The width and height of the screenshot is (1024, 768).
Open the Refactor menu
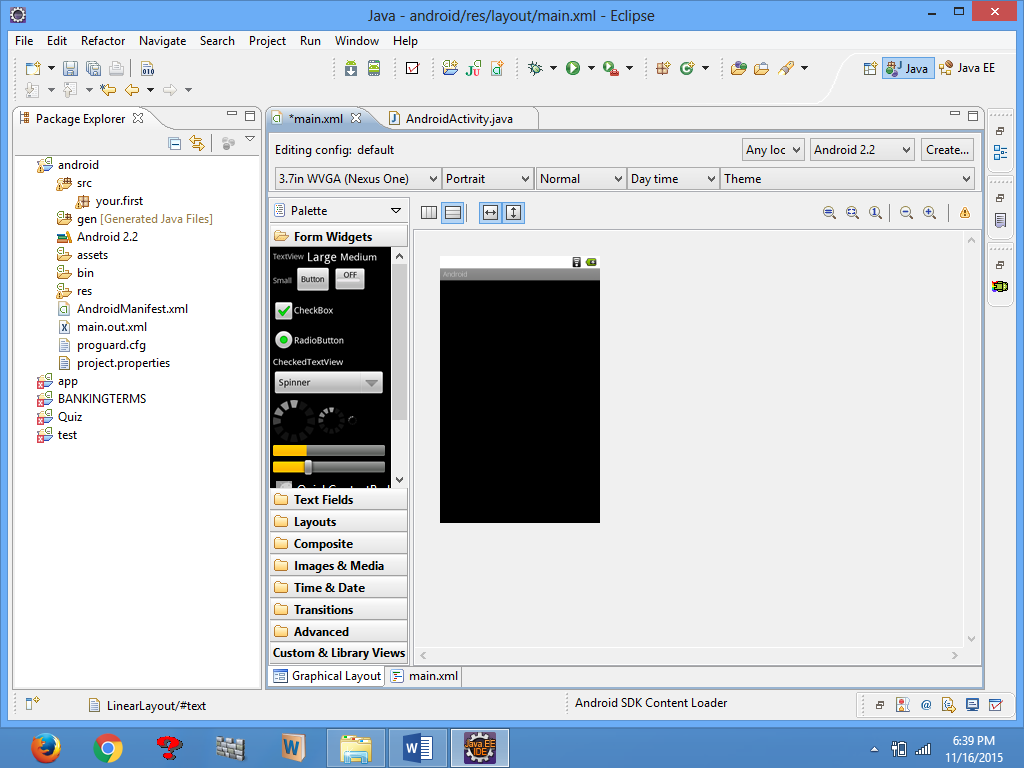(x=102, y=41)
